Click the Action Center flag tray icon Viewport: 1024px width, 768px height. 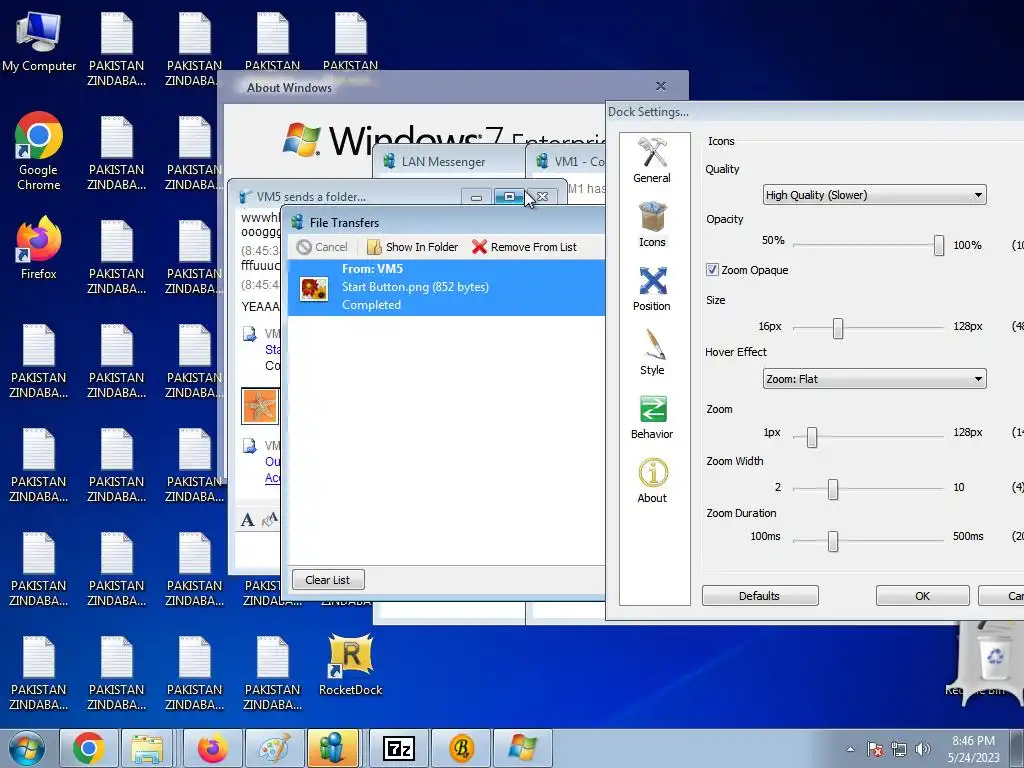[x=875, y=749]
